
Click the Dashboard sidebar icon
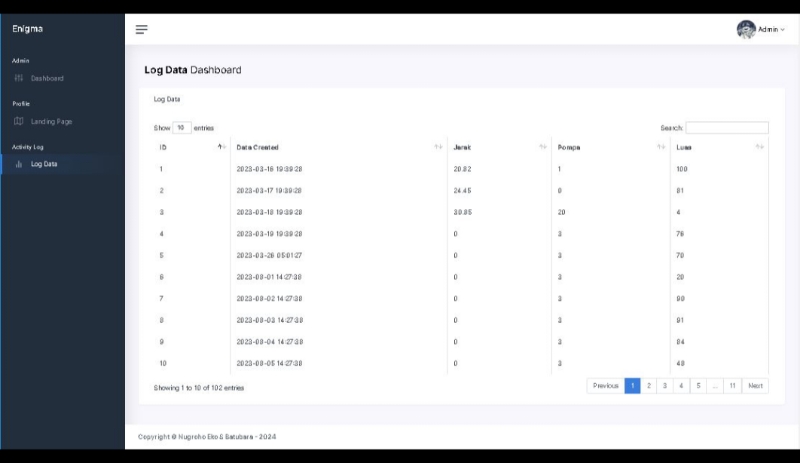click(x=19, y=78)
